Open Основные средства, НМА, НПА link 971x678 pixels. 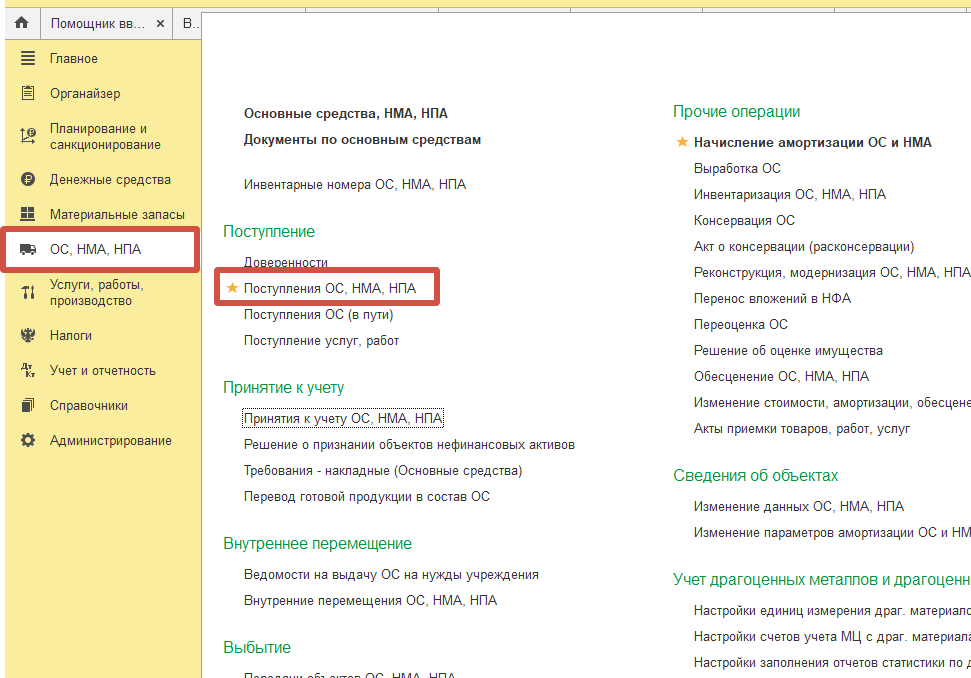(x=346, y=113)
